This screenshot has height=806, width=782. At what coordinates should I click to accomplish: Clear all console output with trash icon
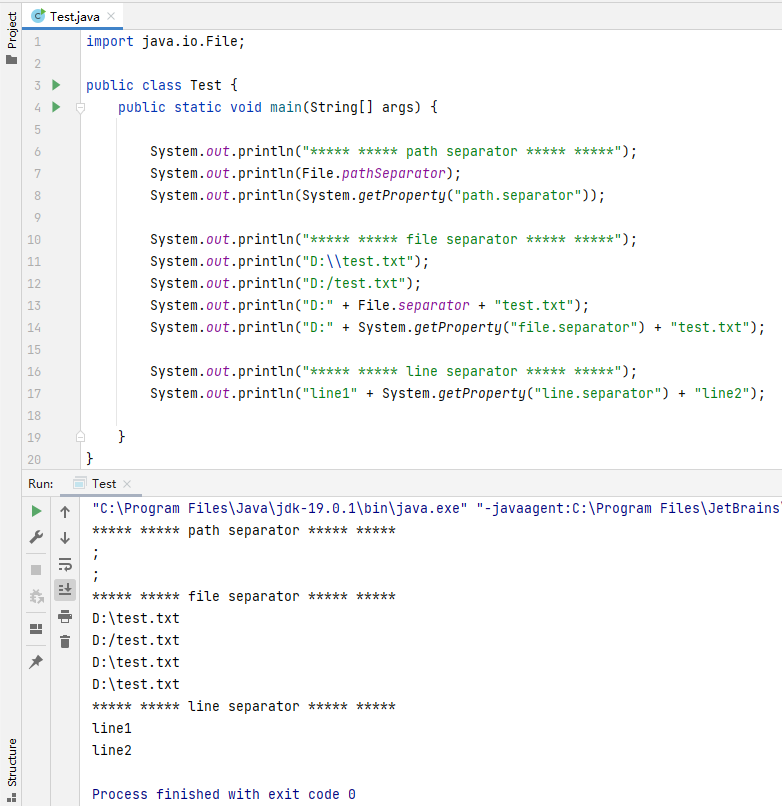65,641
